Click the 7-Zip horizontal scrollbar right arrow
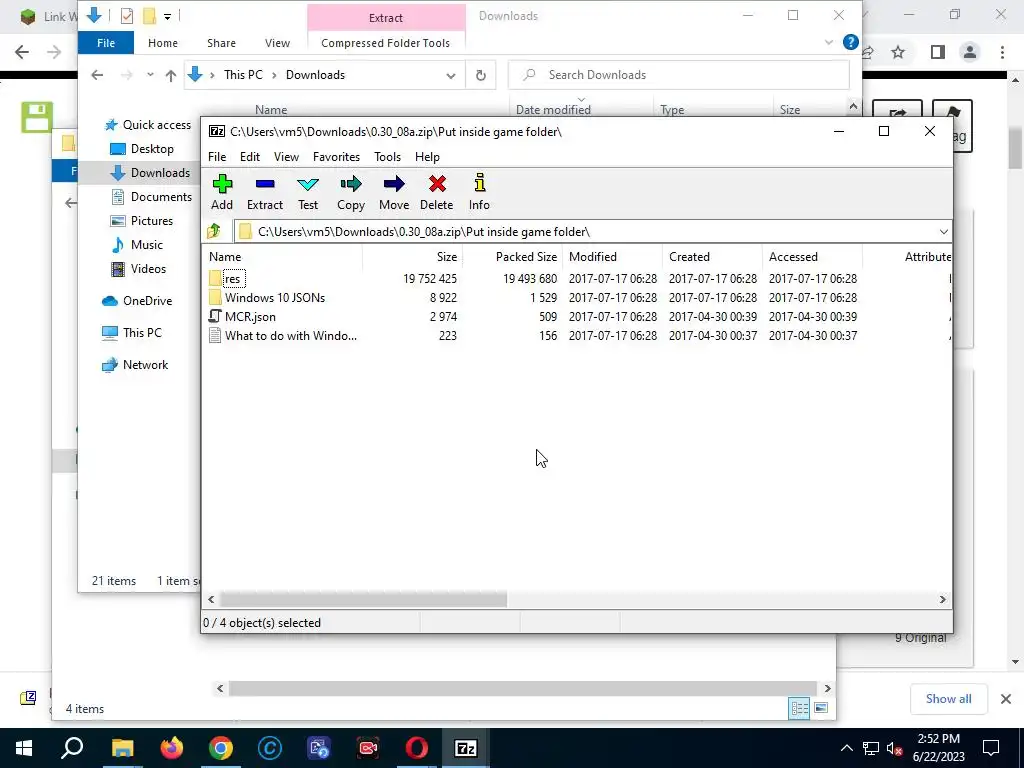The image size is (1024, 768). 942,600
